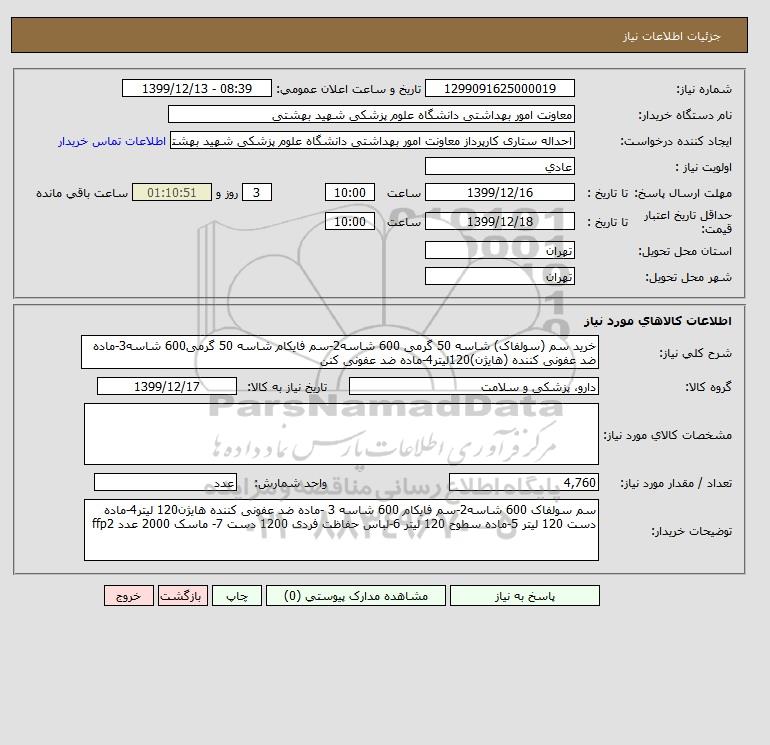Screen dimensions: 770x745
Task: Click the مهلت ارسال پاسخ label
Action: coord(683,193)
